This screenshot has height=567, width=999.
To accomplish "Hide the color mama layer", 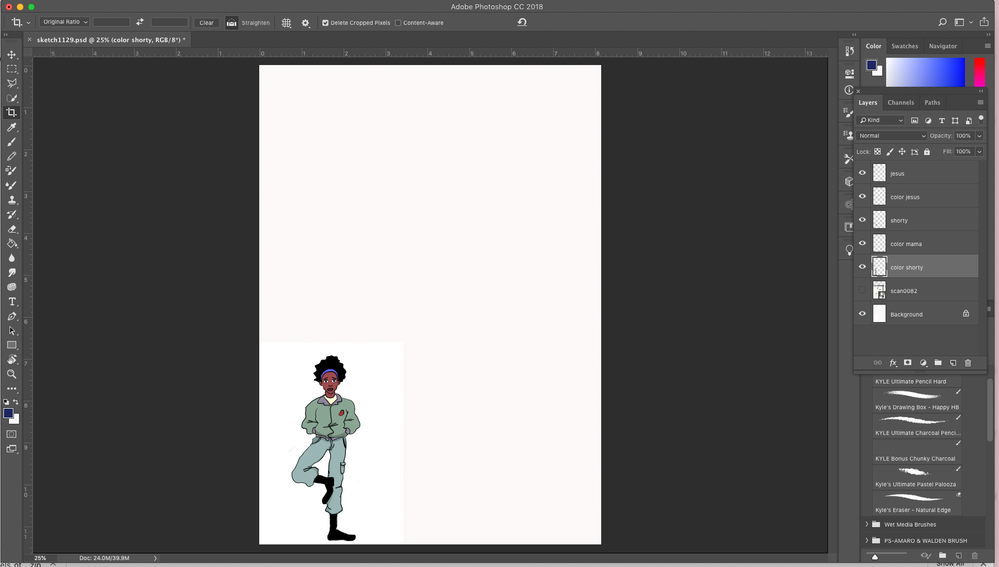I will pyautogui.click(x=862, y=243).
